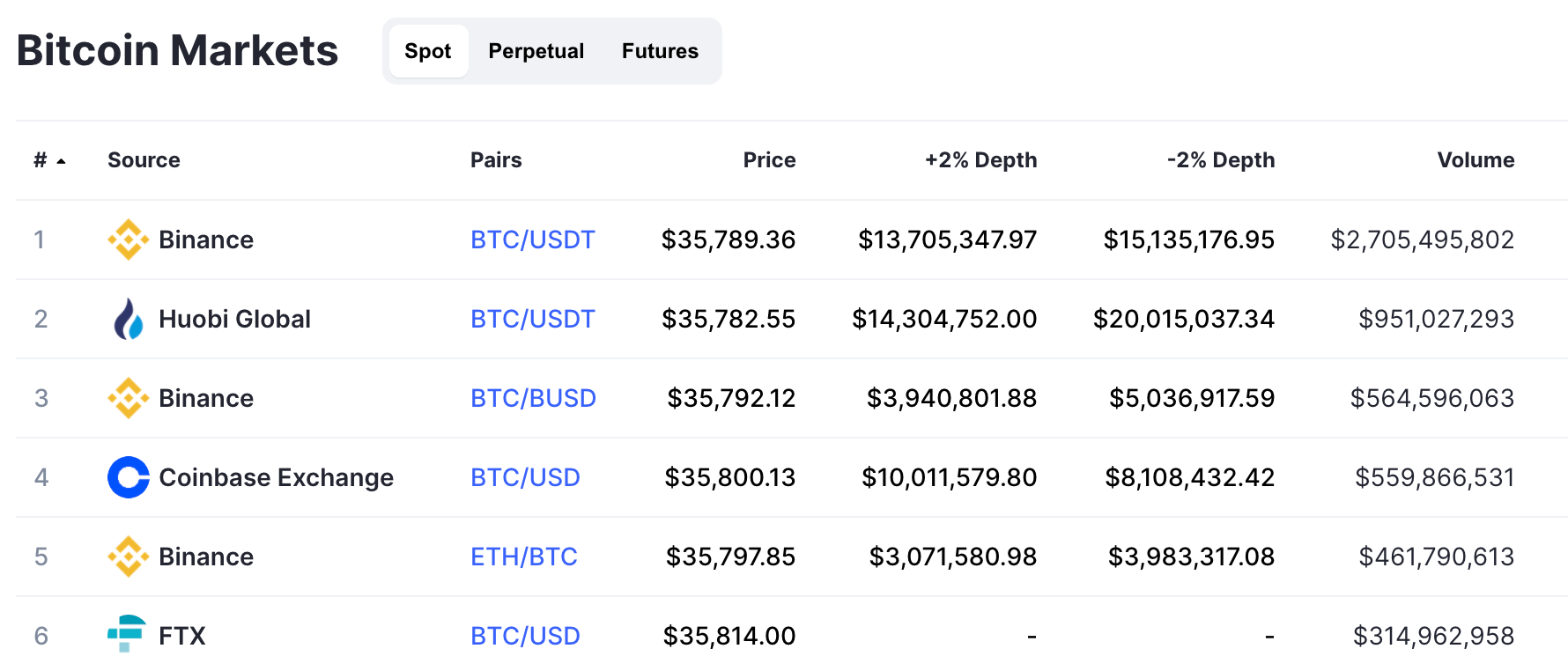The height and width of the screenshot is (671, 1568).
Task: Open the ETH/BTC pair link
Action: click(x=523, y=556)
